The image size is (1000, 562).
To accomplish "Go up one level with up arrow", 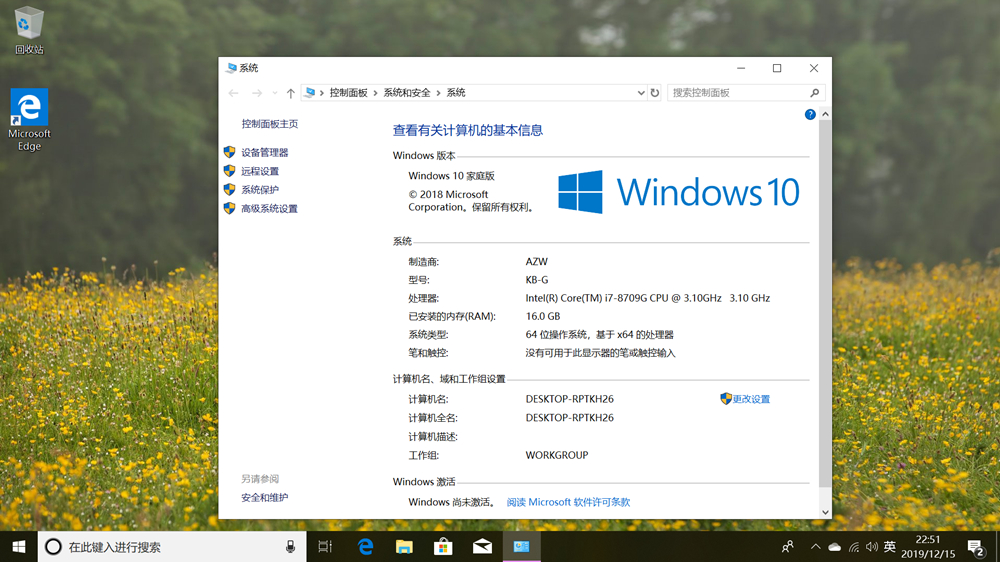I will coord(291,93).
